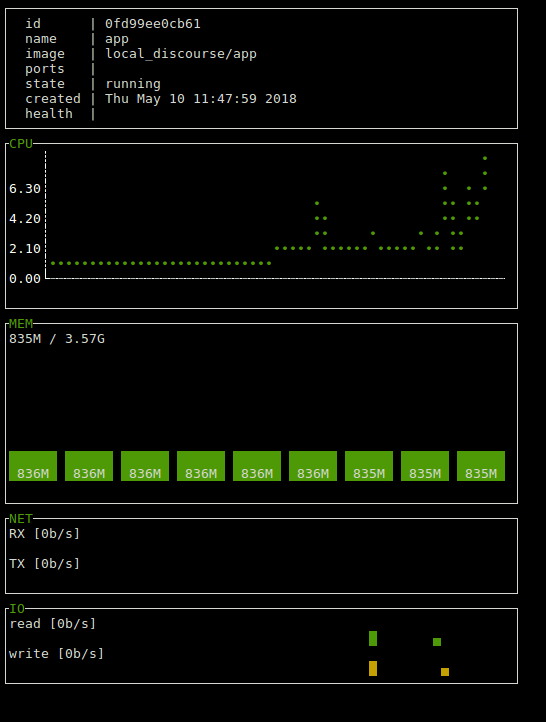
Task: Click the last 835M memory bar
Action: (x=481, y=466)
